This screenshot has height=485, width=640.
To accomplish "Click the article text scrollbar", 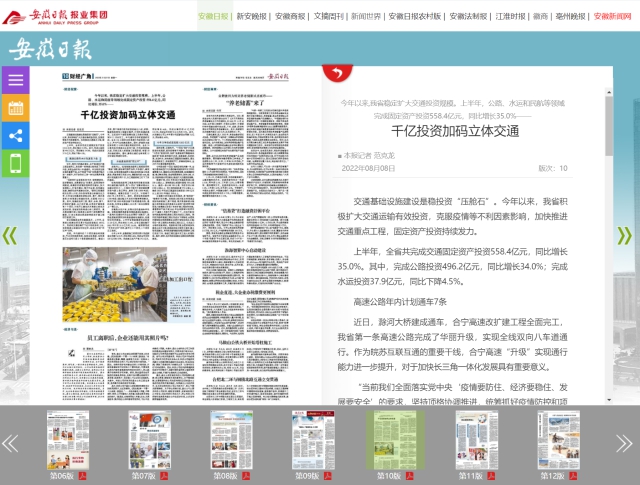I will 607,130.
